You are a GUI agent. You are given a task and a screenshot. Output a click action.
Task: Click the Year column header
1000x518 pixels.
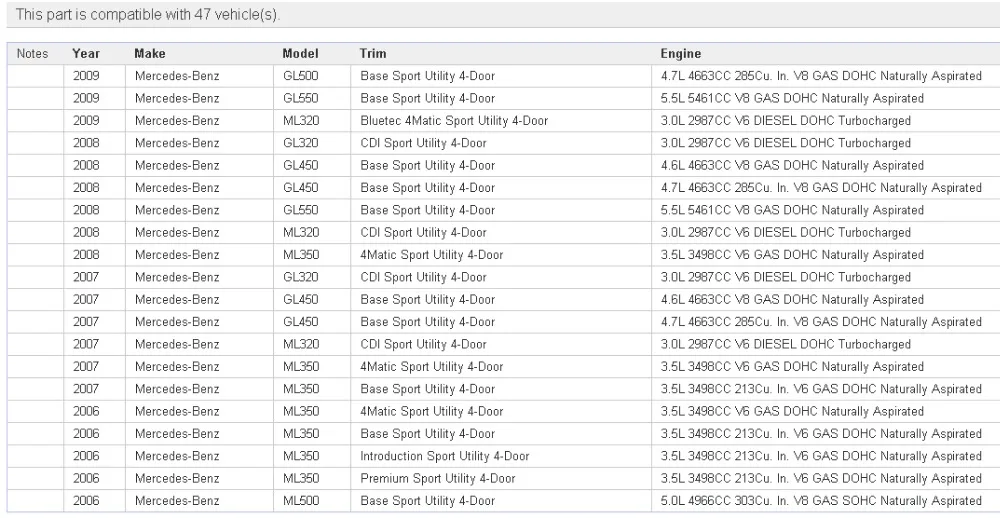[86, 54]
